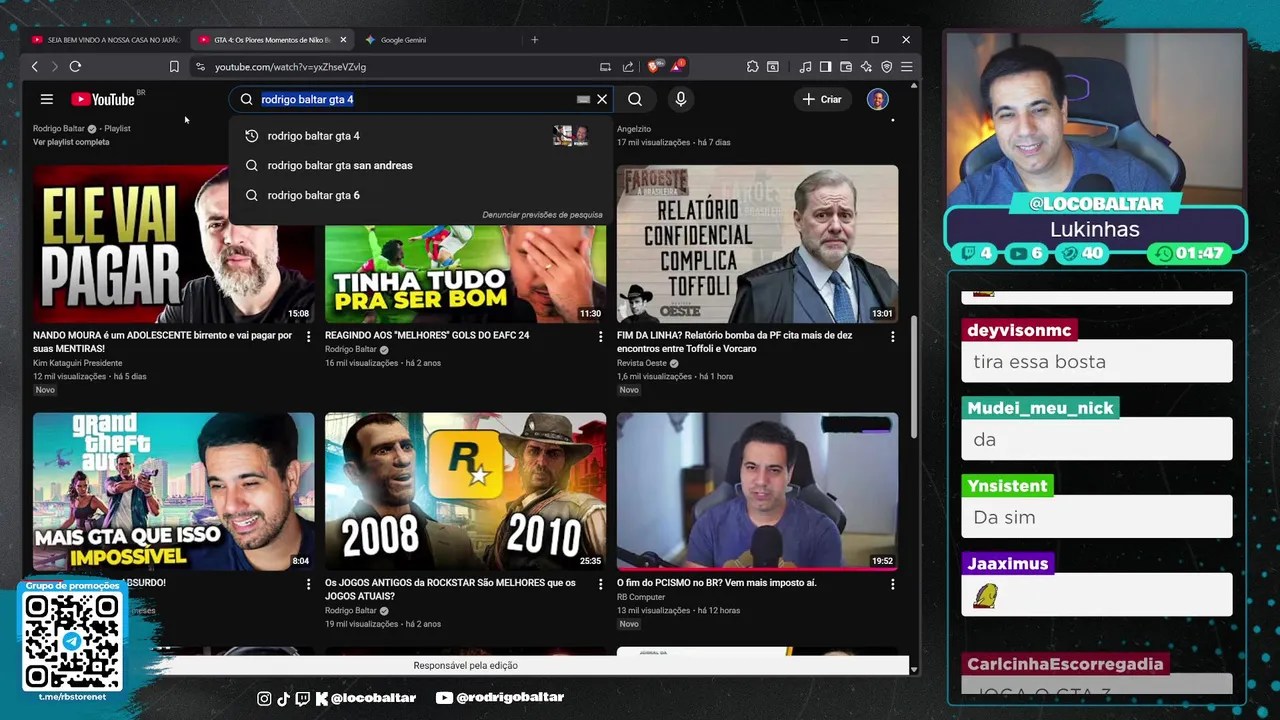The image size is (1280, 720).
Task: Open options menu for Angelzito video
Action: click(892, 120)
